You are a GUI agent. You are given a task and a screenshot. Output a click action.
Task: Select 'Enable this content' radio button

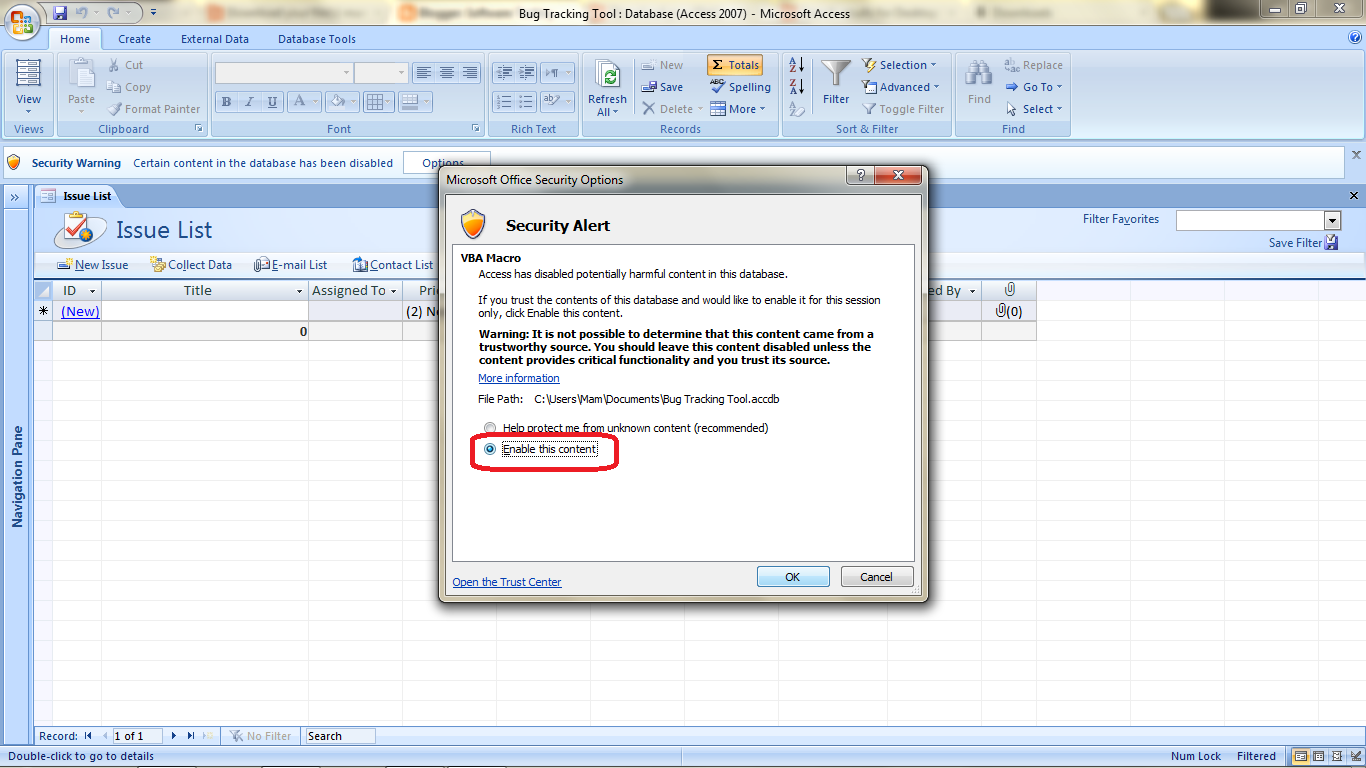(490, 450)
